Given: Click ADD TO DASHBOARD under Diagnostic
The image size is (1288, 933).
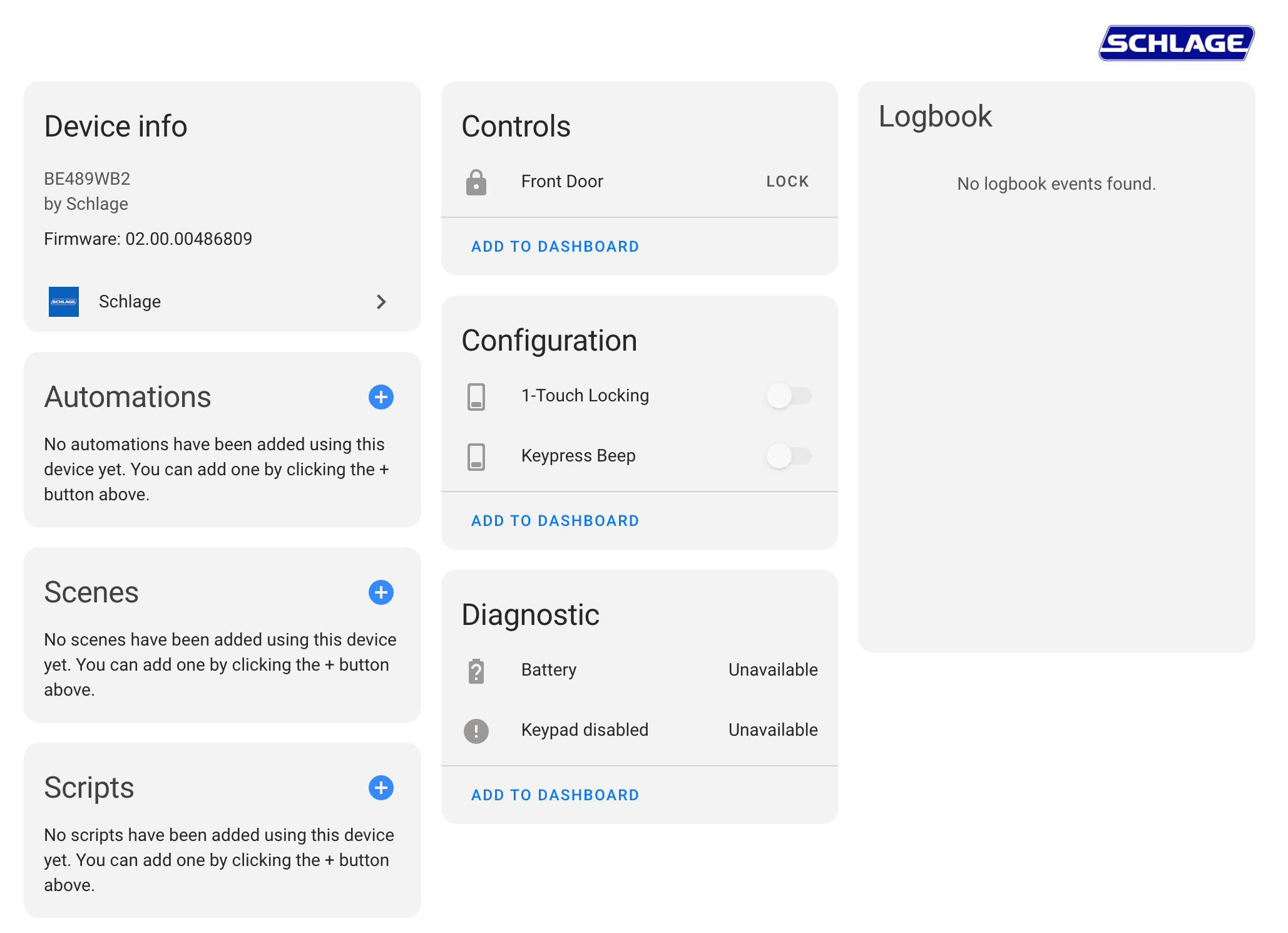Looking at the screenshot, I should click(555, 795).
